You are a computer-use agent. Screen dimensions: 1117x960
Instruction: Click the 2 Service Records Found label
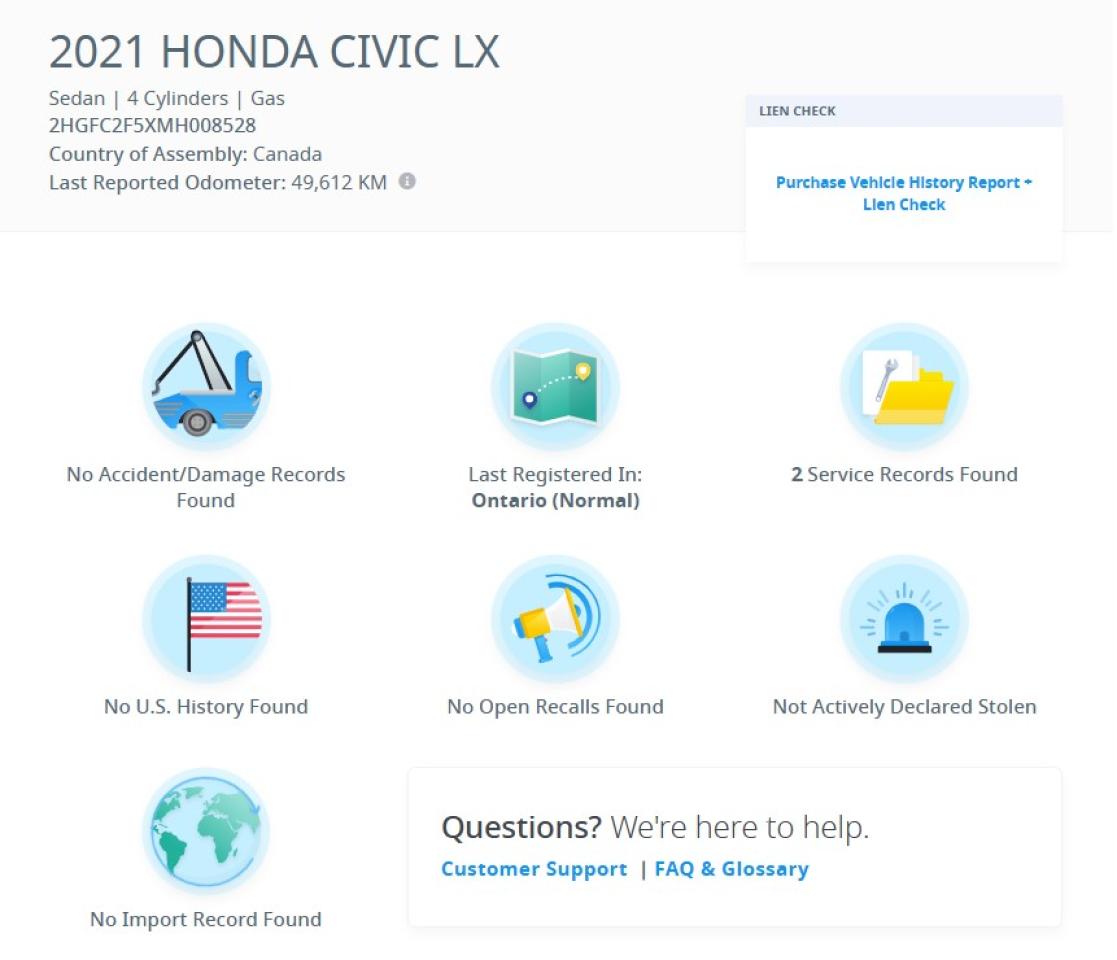(x=904, y=474)
